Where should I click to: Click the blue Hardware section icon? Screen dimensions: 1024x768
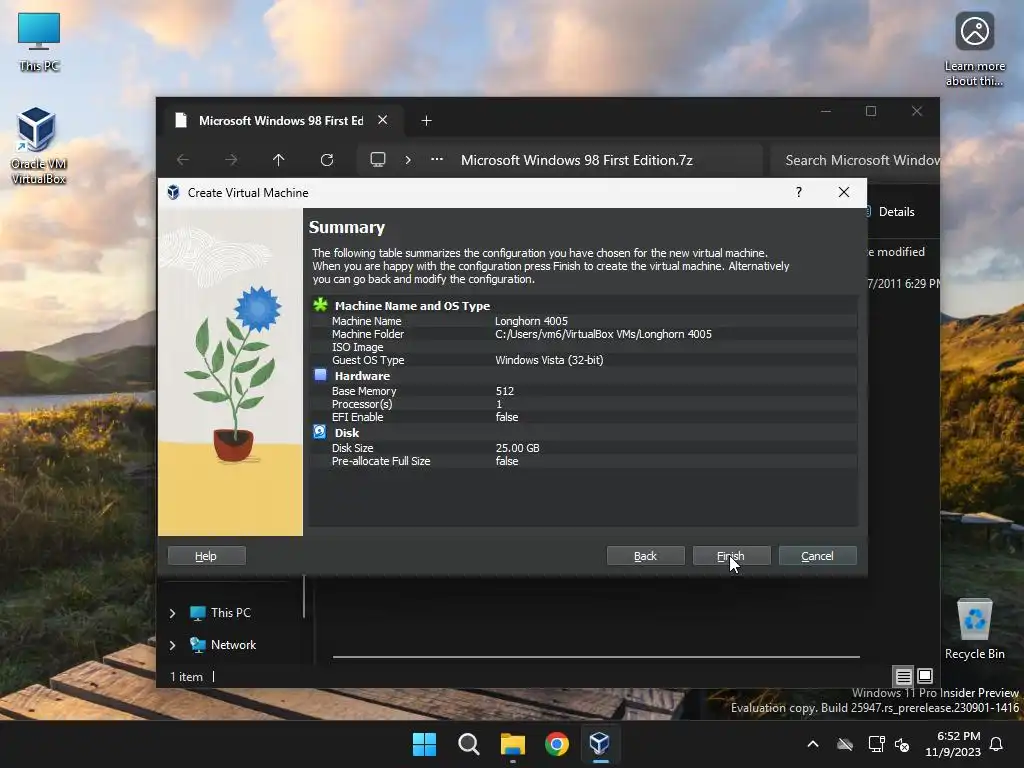coord(320,375)
